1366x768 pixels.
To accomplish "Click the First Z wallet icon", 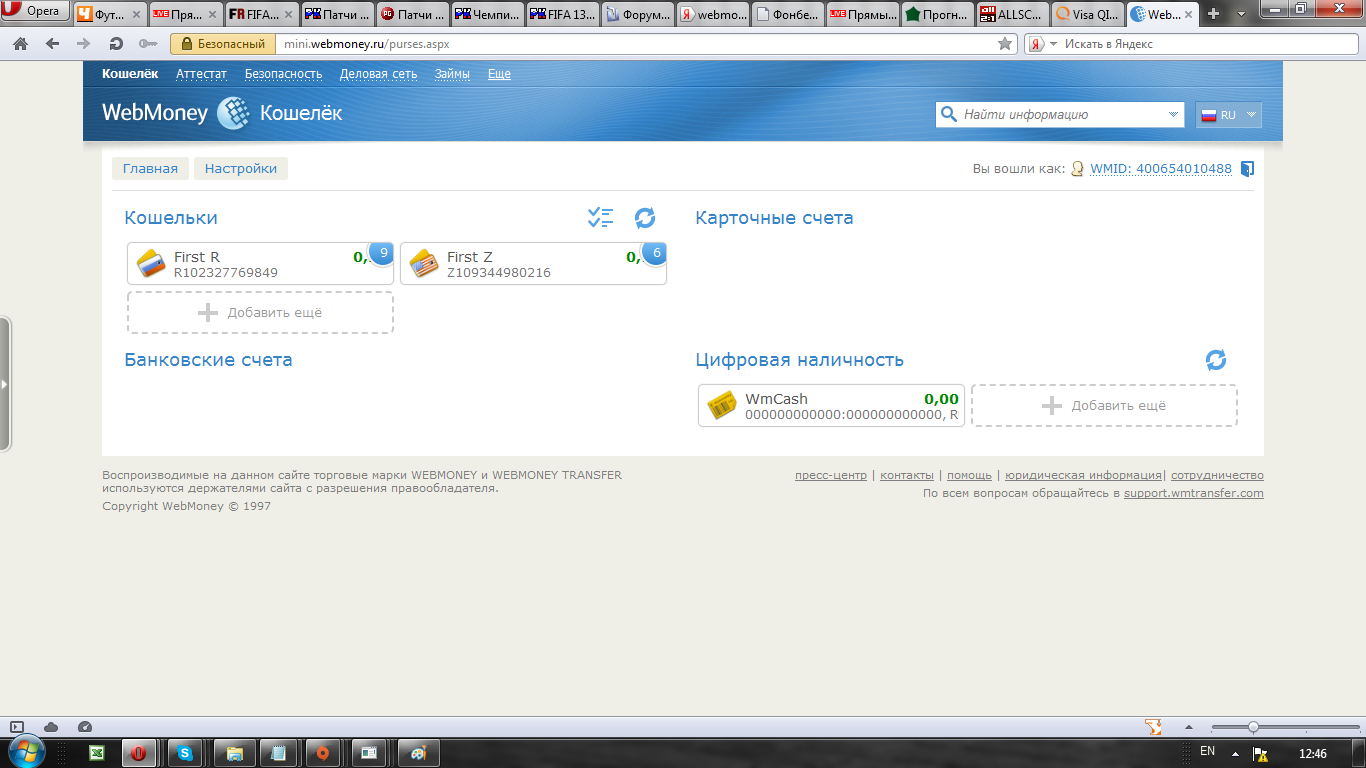I will 425,263.
